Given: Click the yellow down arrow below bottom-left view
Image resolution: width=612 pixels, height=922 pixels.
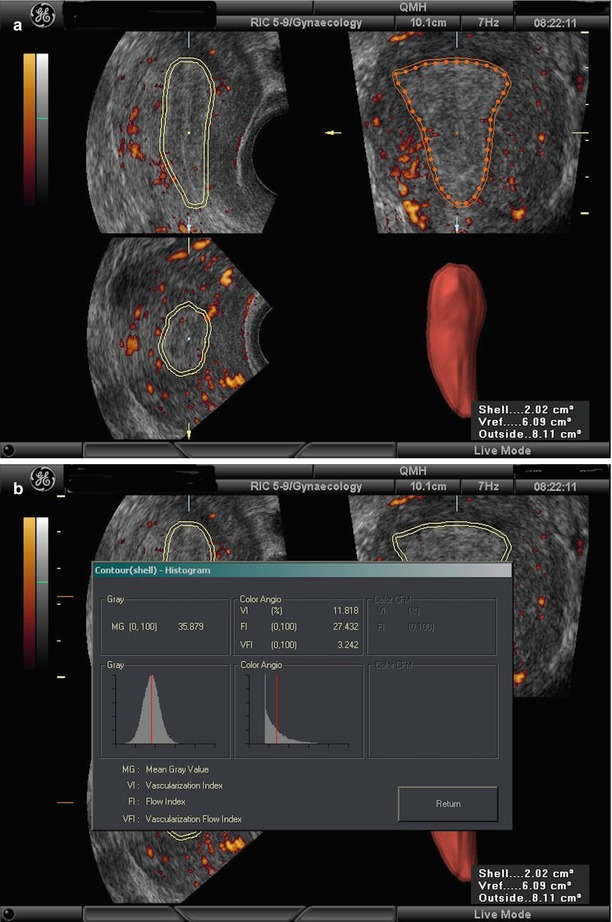Looking at the screenshot, I should (188, 432).
